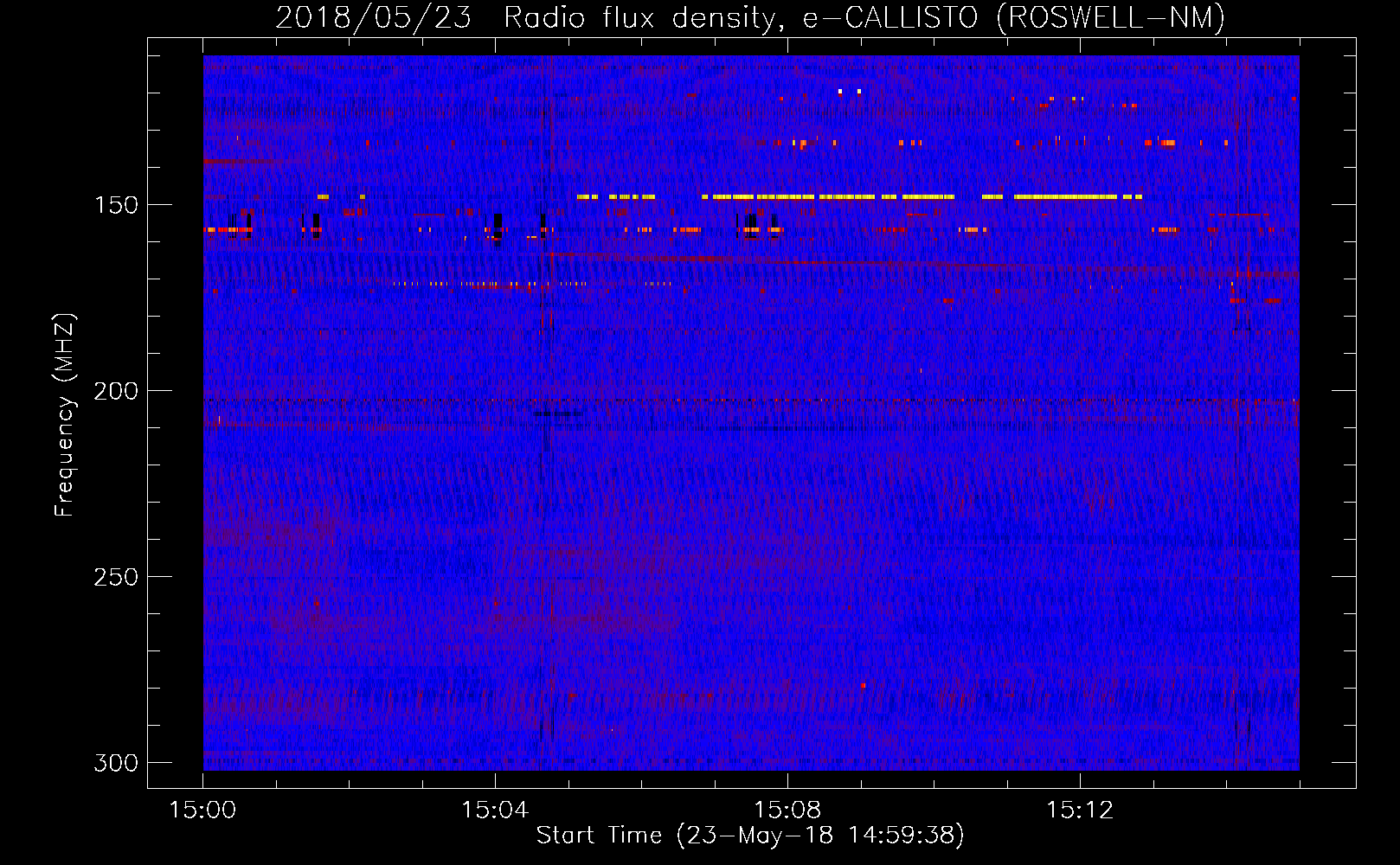Click the 150 frequency tick label
Screen dimensions: 1400x865
116,205
